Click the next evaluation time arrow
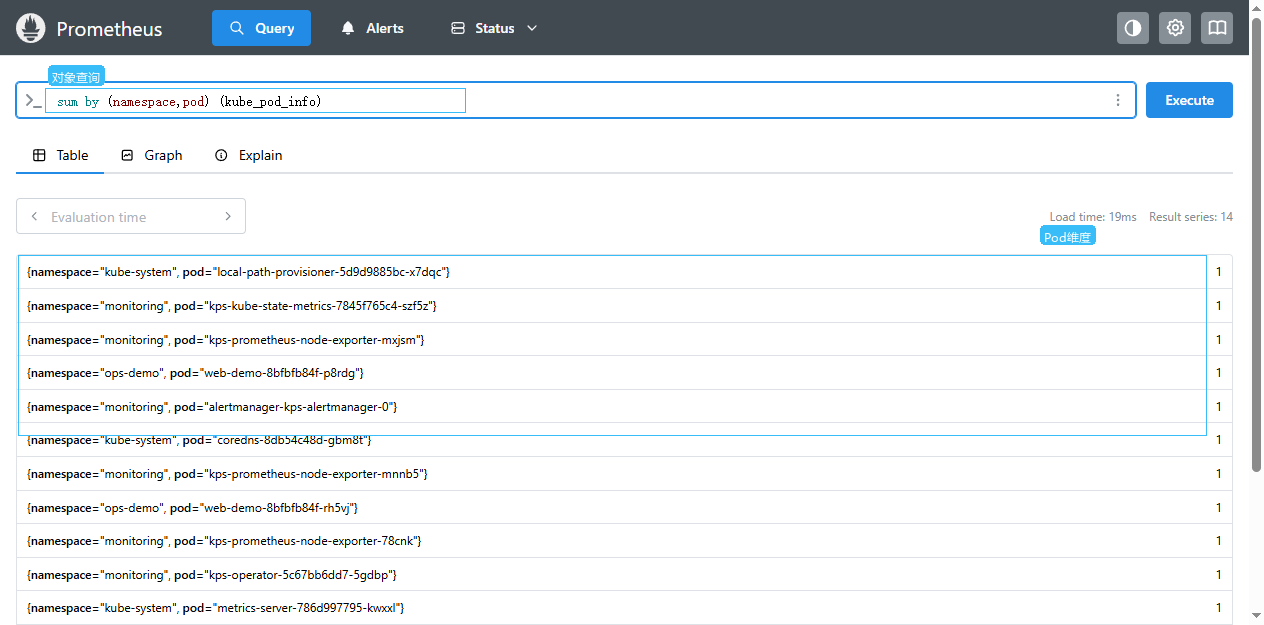Screen dimensions: 1264x625 pyautogui.click(x=228, y=216)
